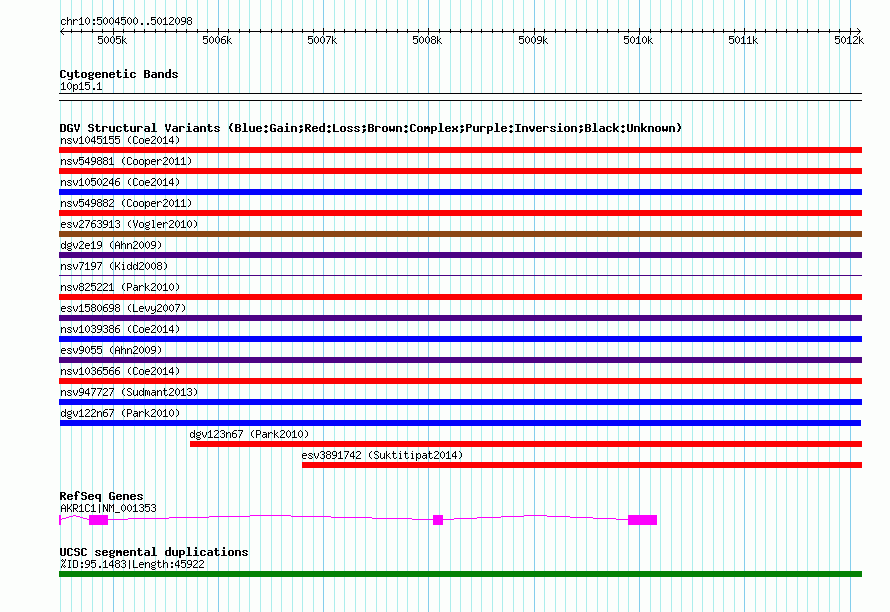Click the nsv7197 (Kidd2008) variant label
The width and height of the screenshot is (890, 612).
114,266
